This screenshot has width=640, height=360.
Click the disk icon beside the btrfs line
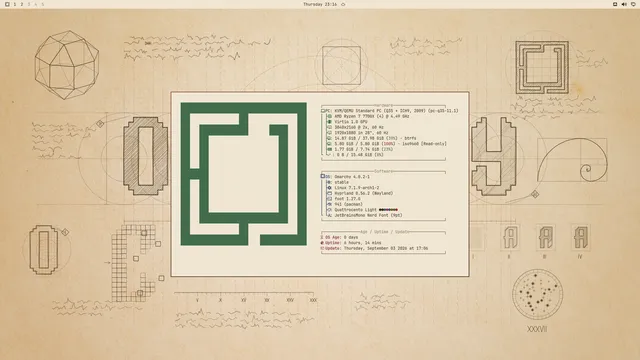click(x=330, y=138)
